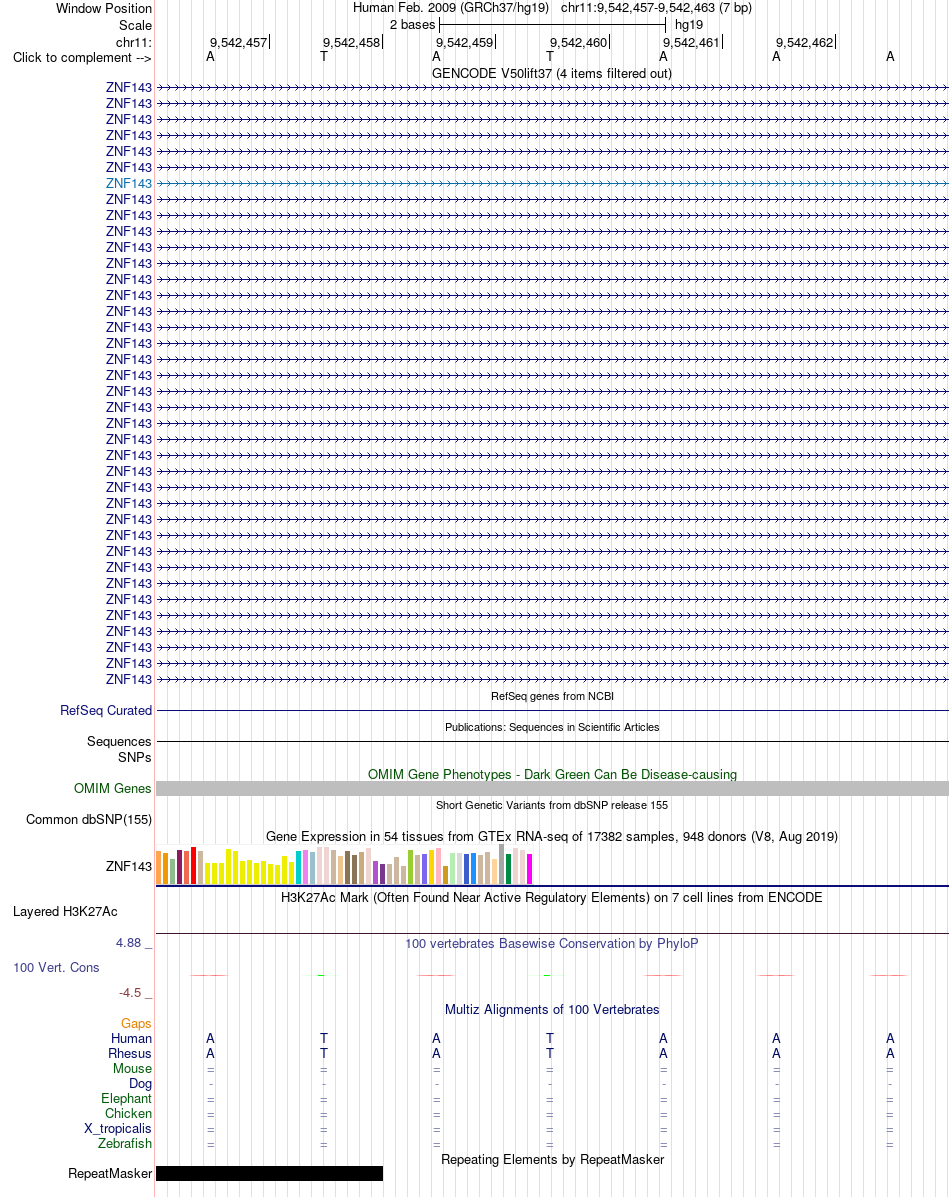Click the magenta bar in GTEx expression chart
This screenshot has height=1197, width=950.
point(529,869)
